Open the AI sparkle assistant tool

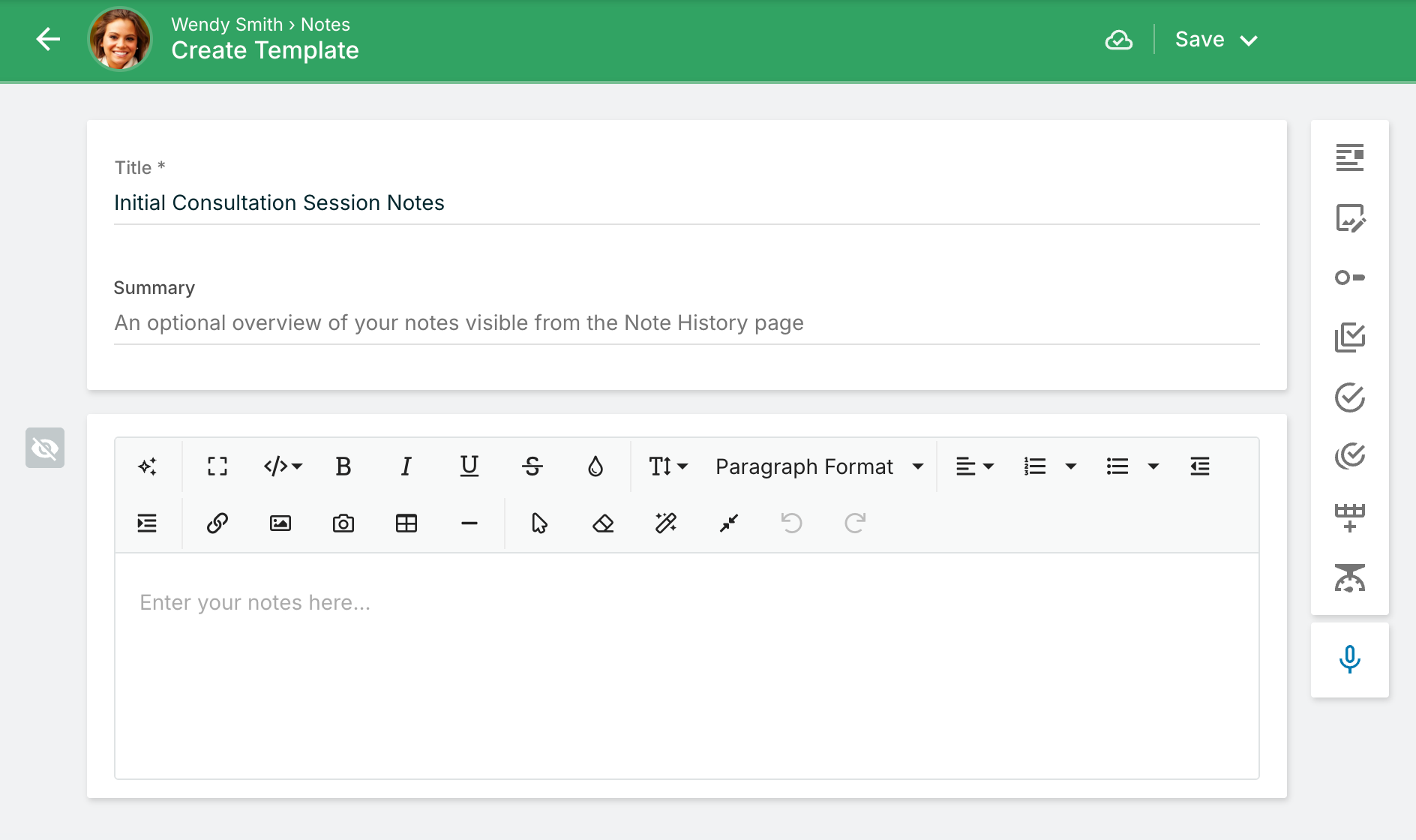tap(148, 466)
